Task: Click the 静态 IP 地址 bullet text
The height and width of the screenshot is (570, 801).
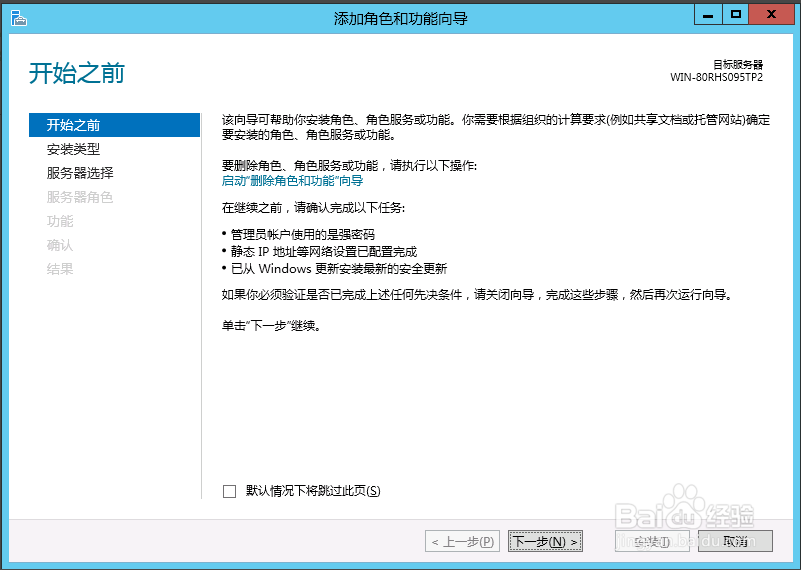Action: click(323, 251)
